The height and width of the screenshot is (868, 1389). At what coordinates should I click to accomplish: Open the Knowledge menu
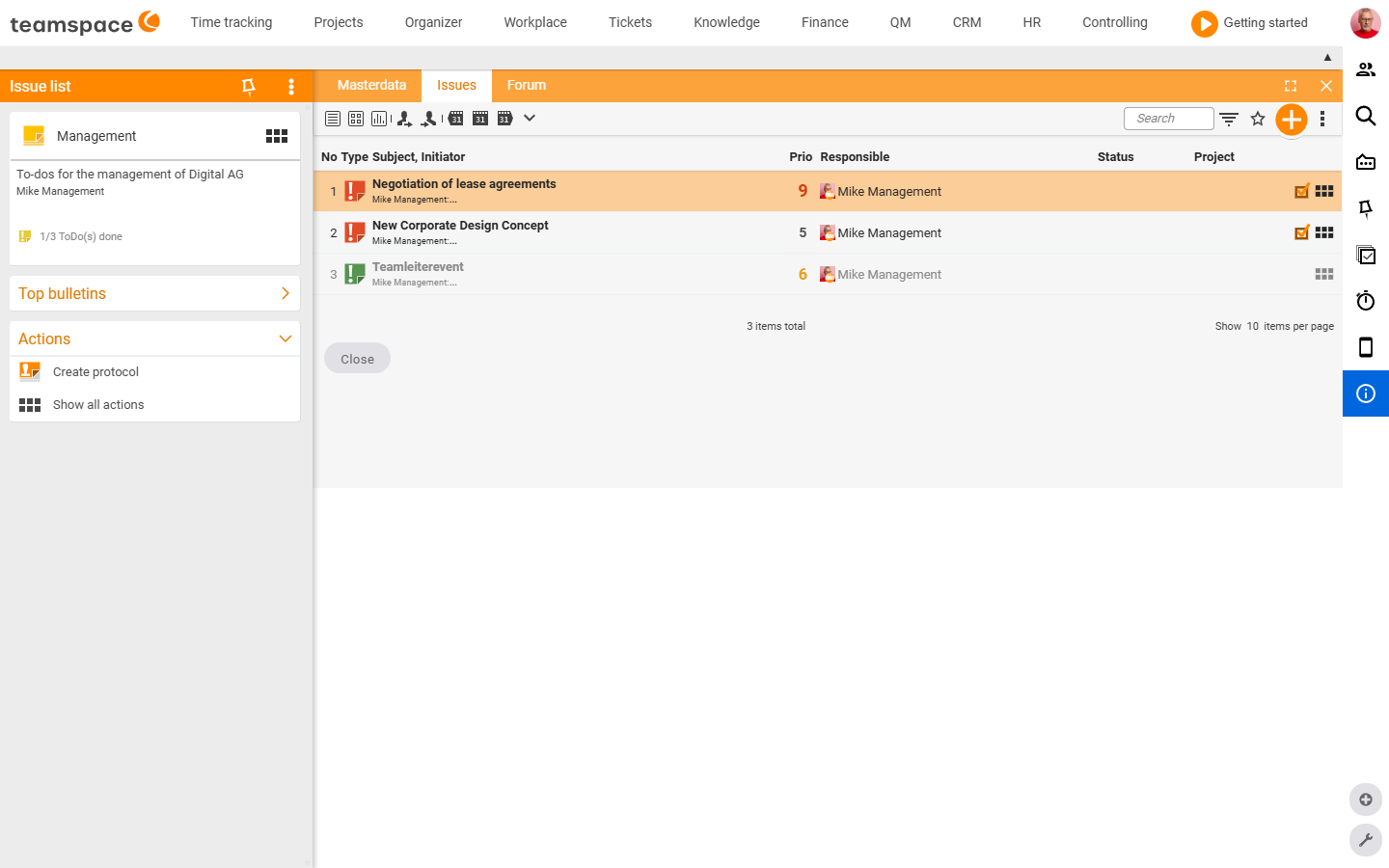(726, 22)
